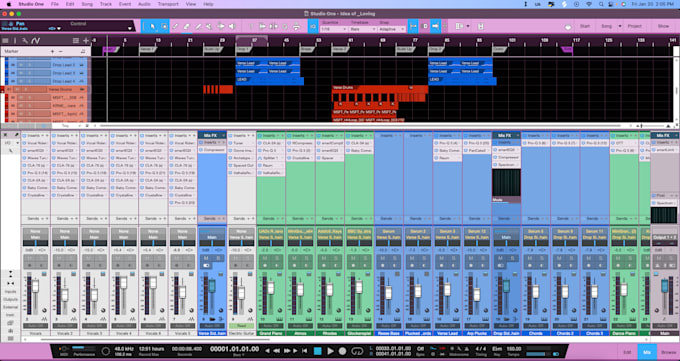Show the automation curve icon

tap(36, 41)
